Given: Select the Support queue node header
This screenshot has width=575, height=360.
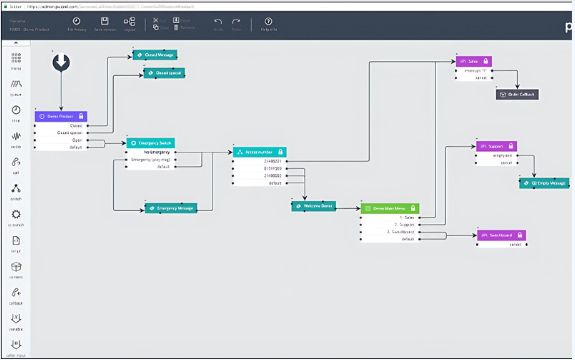Looking at the screenshot, I should 497,146.
